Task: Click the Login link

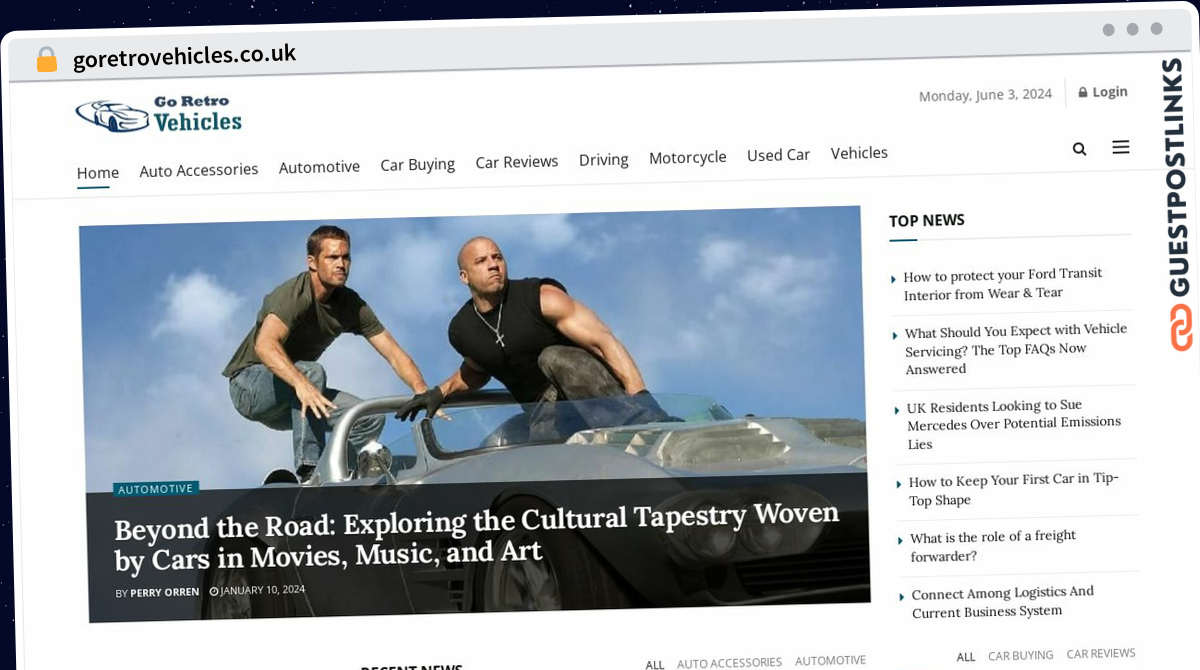Action: pos(1103,92)
